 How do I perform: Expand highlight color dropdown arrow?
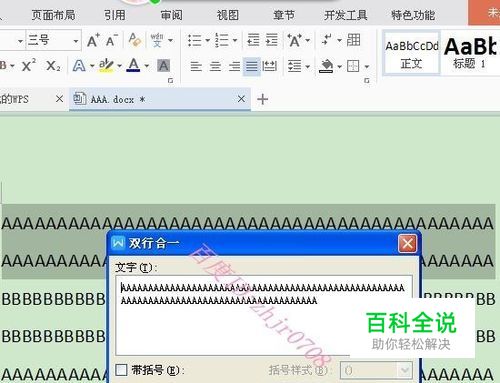(119, 66)
